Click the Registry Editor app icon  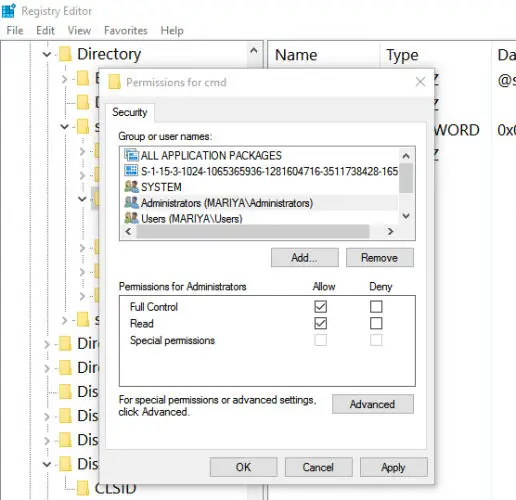coord(8,10)
